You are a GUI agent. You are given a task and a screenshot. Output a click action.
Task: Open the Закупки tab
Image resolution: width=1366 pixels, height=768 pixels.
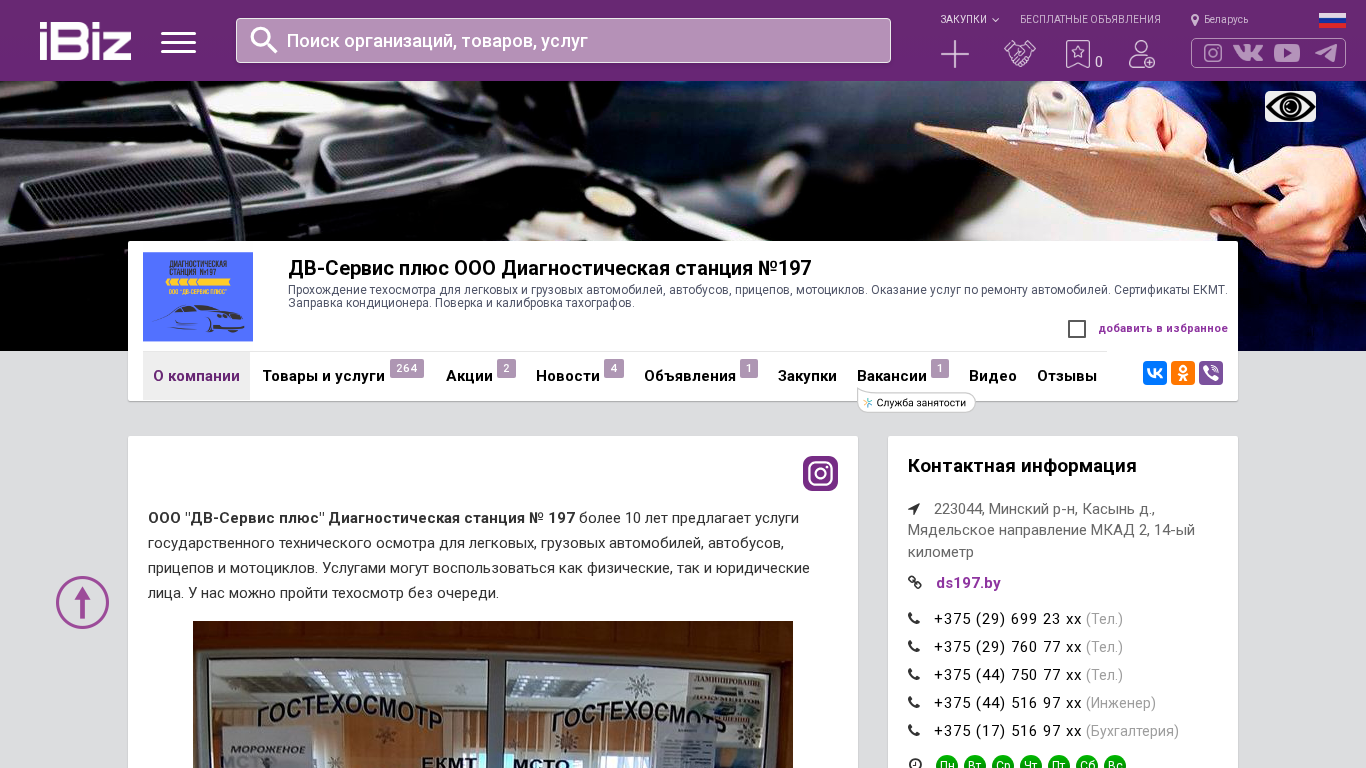pyautogui.click(x=807, y=376)
